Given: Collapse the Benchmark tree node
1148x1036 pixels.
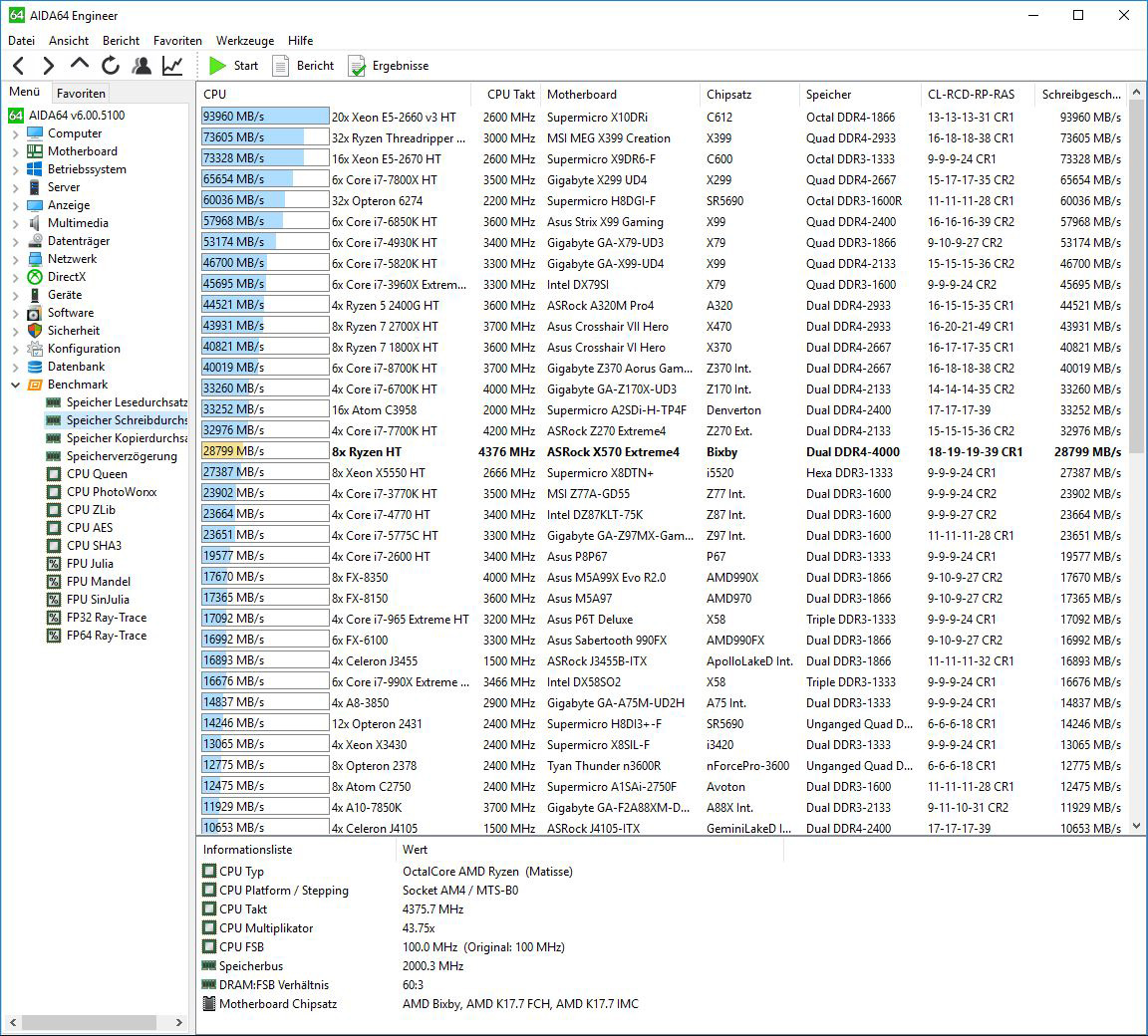Looking at the screenshot, I should pos(15,385).
